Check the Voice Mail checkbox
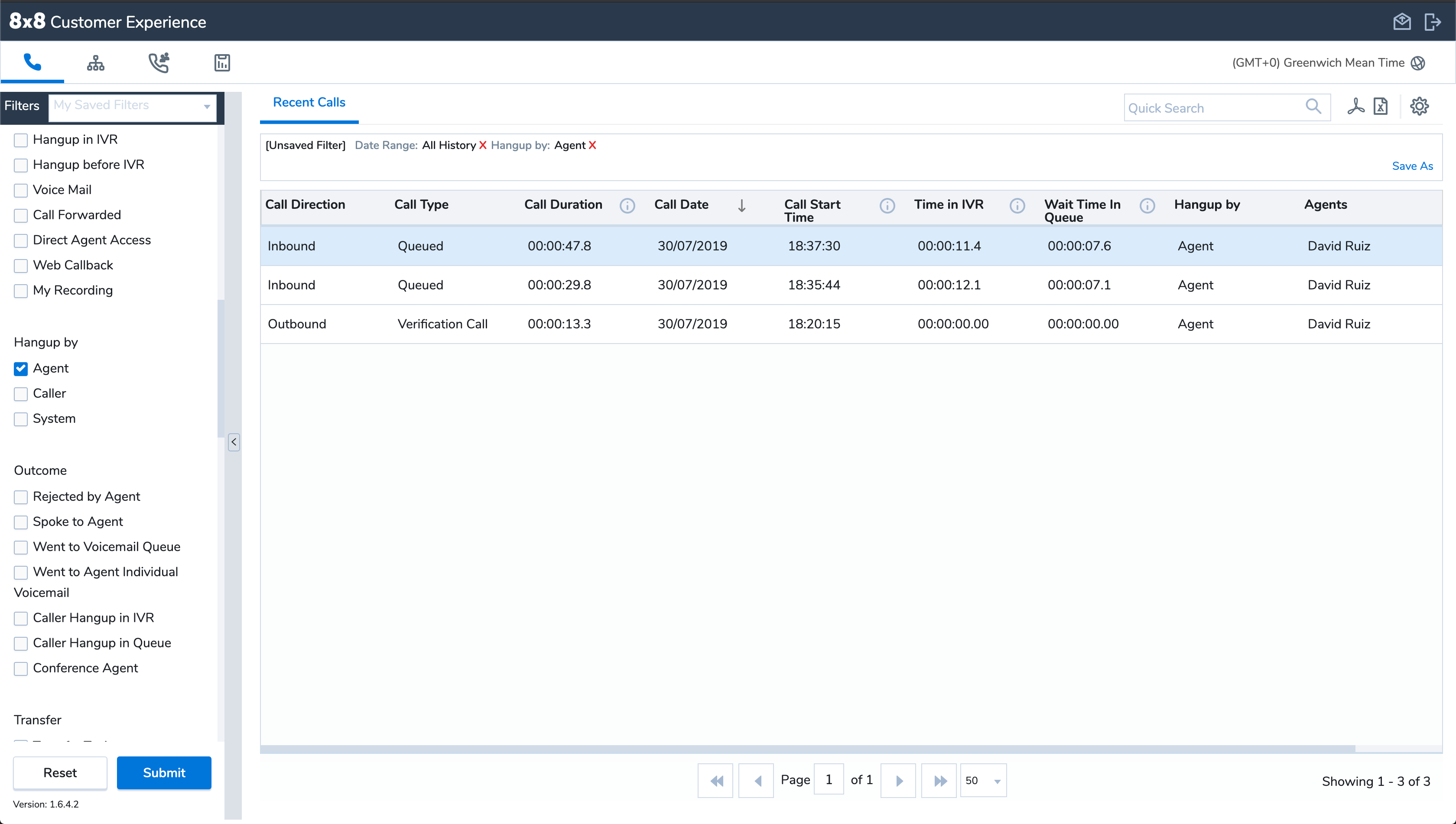 point(21,190)
